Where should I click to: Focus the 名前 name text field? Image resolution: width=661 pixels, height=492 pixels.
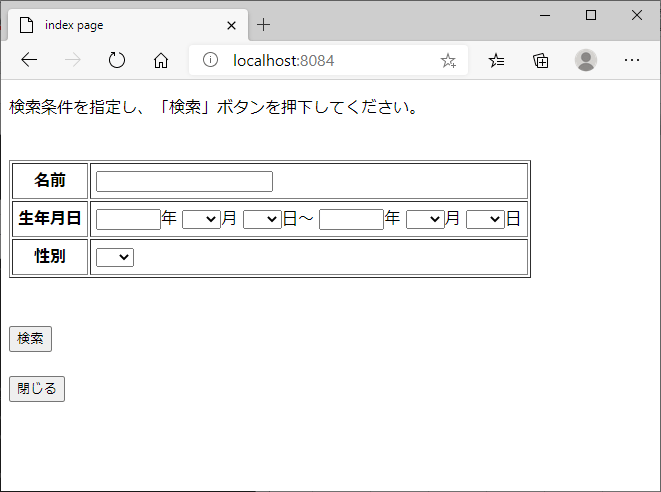184,181
